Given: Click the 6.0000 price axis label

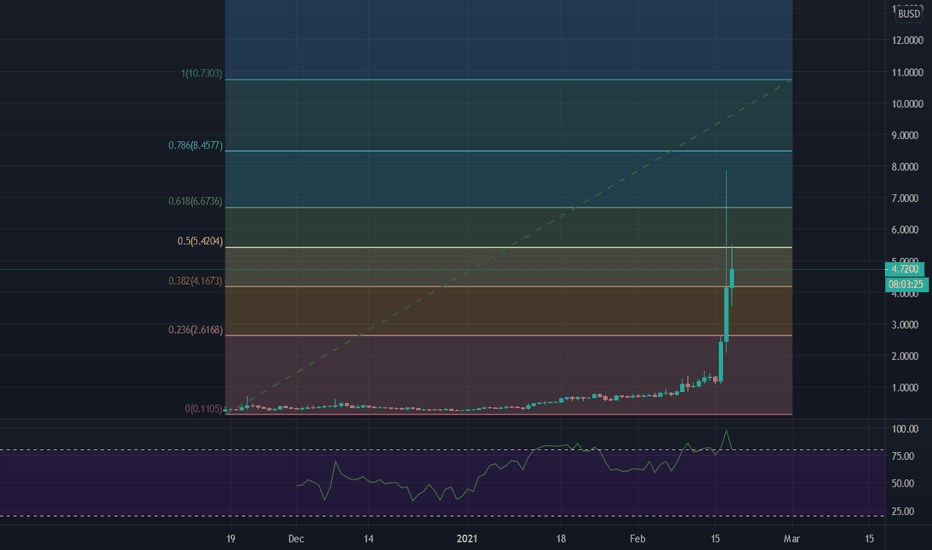Looking at the screenshot, I should (x=905, y=230).
